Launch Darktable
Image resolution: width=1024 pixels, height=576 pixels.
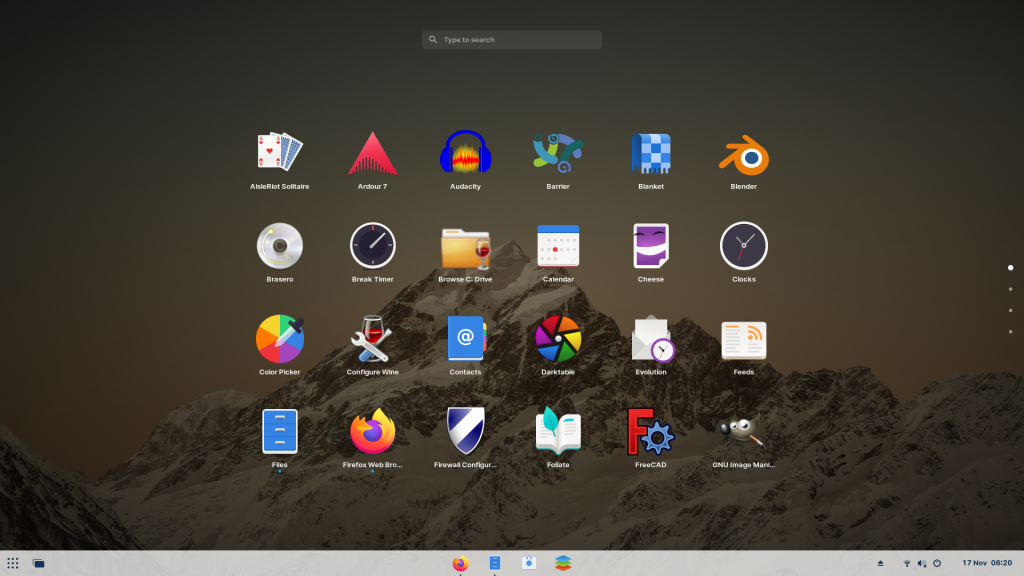coord(558,338)
